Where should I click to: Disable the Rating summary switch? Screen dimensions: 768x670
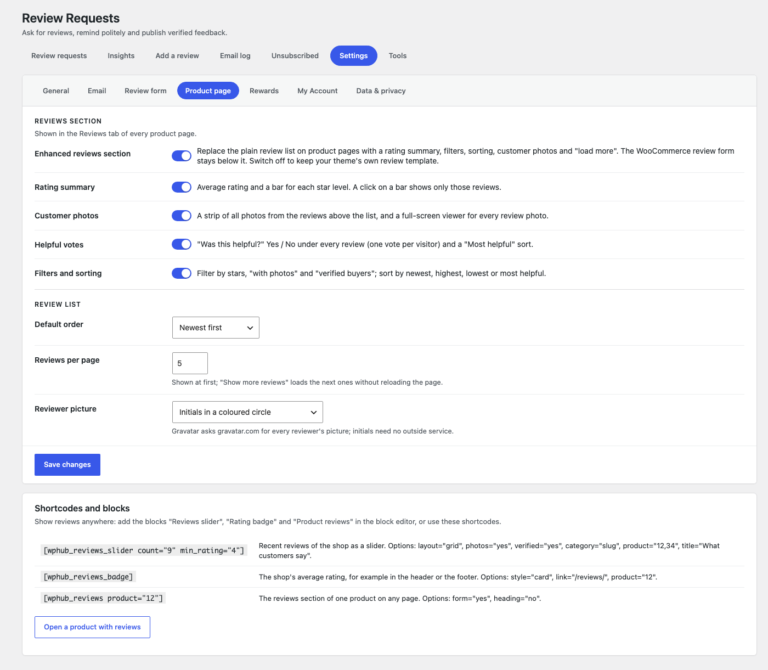tap(181, 187)
